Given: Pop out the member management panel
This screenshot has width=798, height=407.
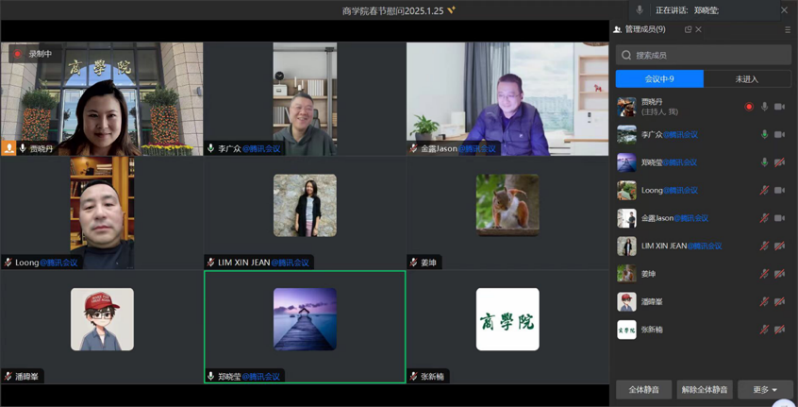Looking at the screenshot, I should [x=686, y=30].
